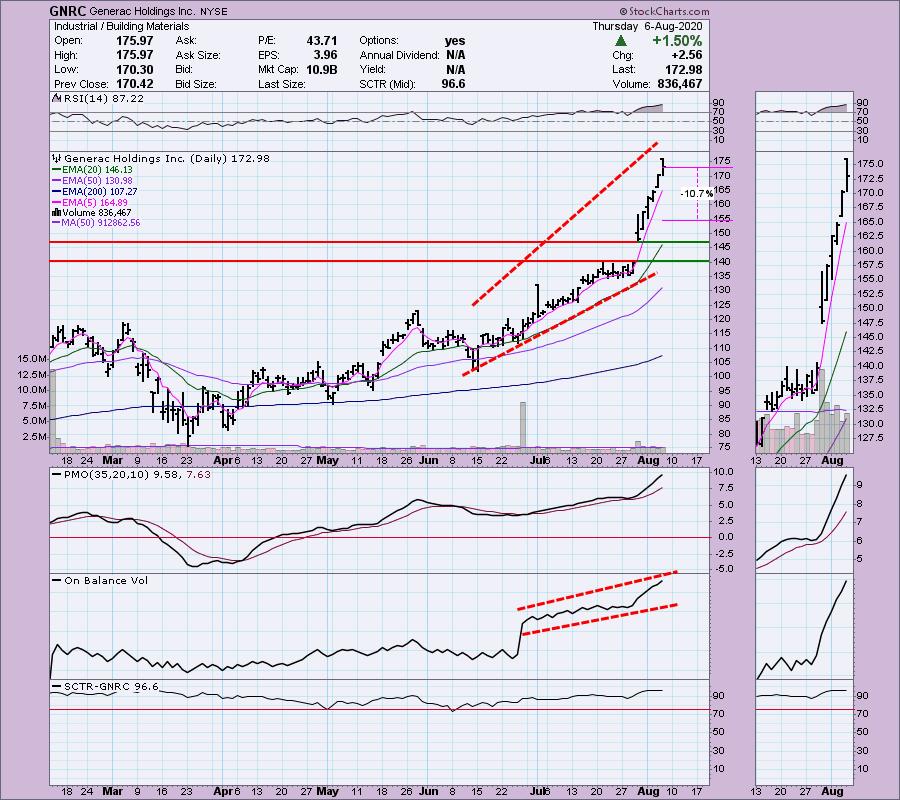Click the Prev Close value 170.42
The height and width of the screenshot is (800, 900).
tap(134, 84)
